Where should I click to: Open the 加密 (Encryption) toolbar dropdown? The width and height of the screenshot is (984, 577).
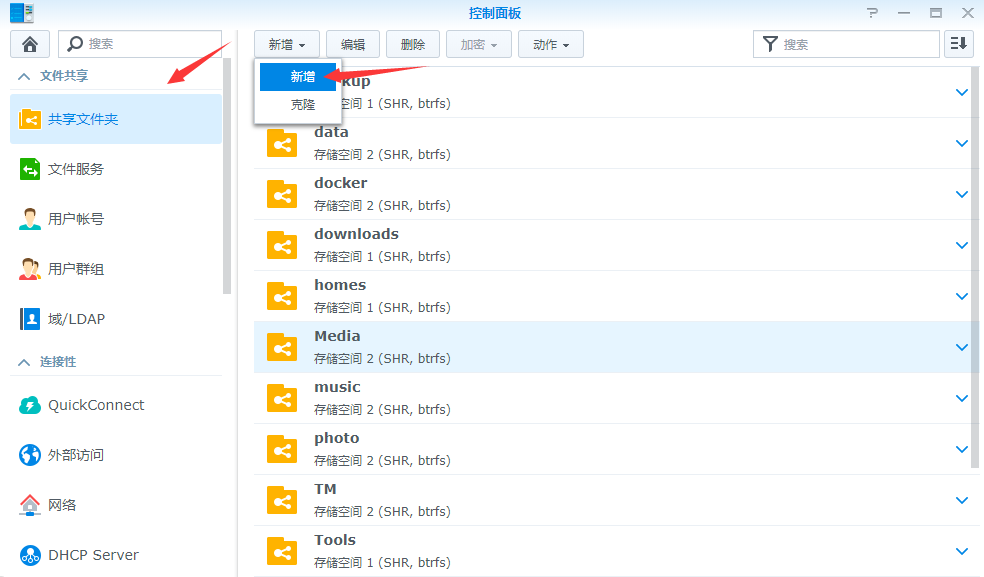[478, 45]
